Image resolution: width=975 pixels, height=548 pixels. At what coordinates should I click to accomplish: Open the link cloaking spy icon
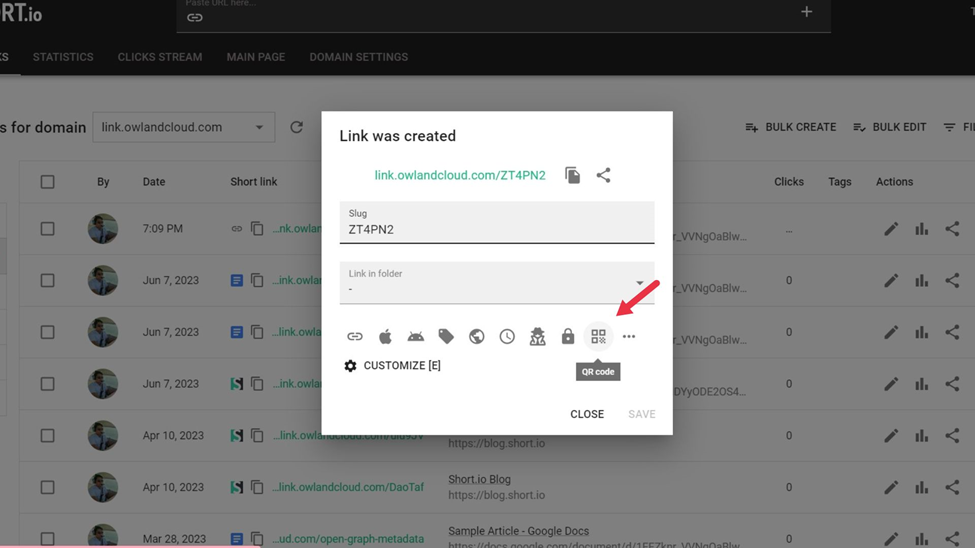537,337
